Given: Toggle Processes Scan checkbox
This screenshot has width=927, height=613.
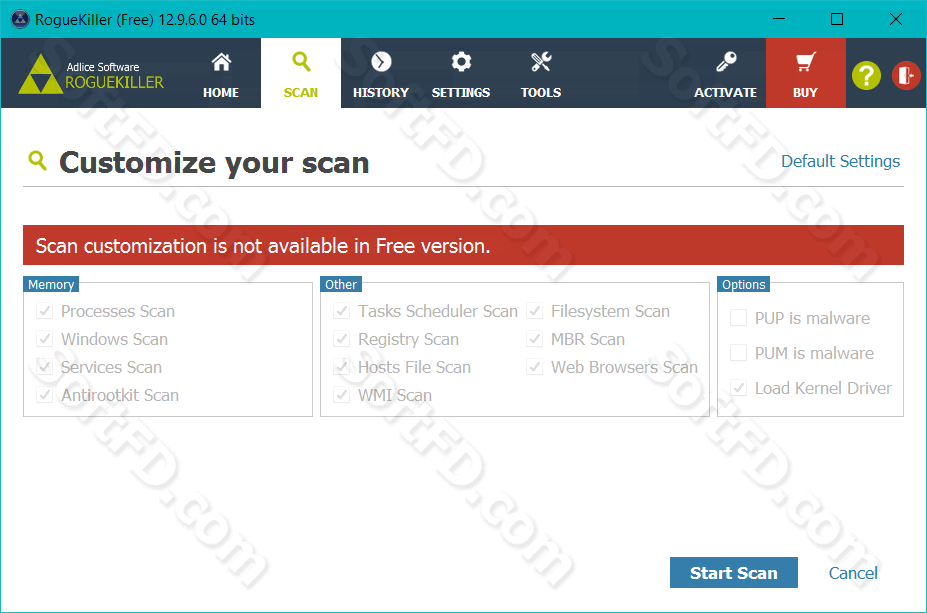Looking at the screenshot, I should click(x=45, y=311).
